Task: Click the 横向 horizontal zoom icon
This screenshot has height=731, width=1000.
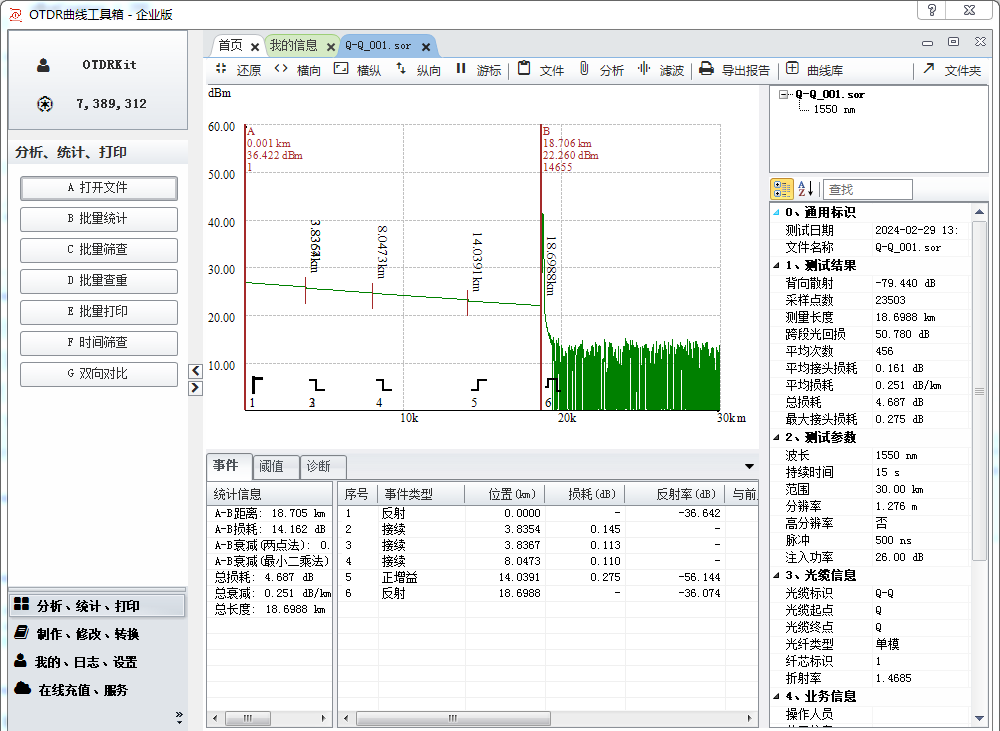Action: pyautogui.click(x=281, y=69)
